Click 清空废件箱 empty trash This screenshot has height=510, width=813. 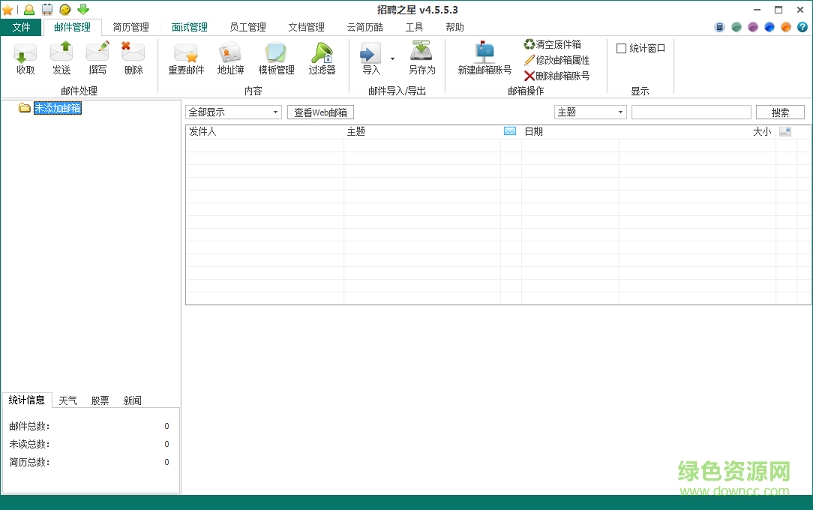(x=553, y=45)
